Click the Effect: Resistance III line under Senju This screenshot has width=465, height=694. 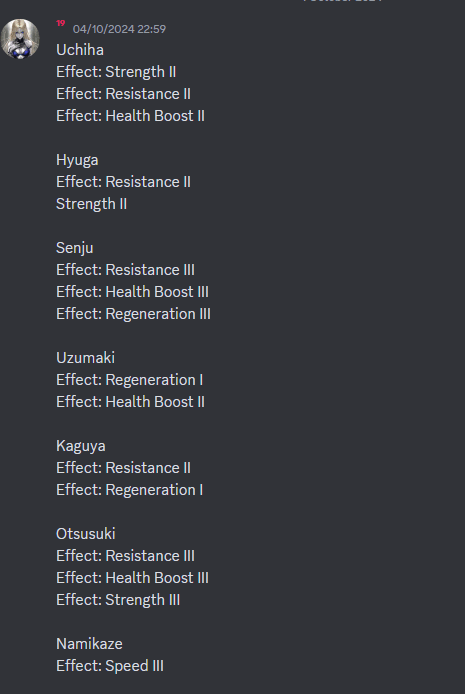tap(126, 270)
